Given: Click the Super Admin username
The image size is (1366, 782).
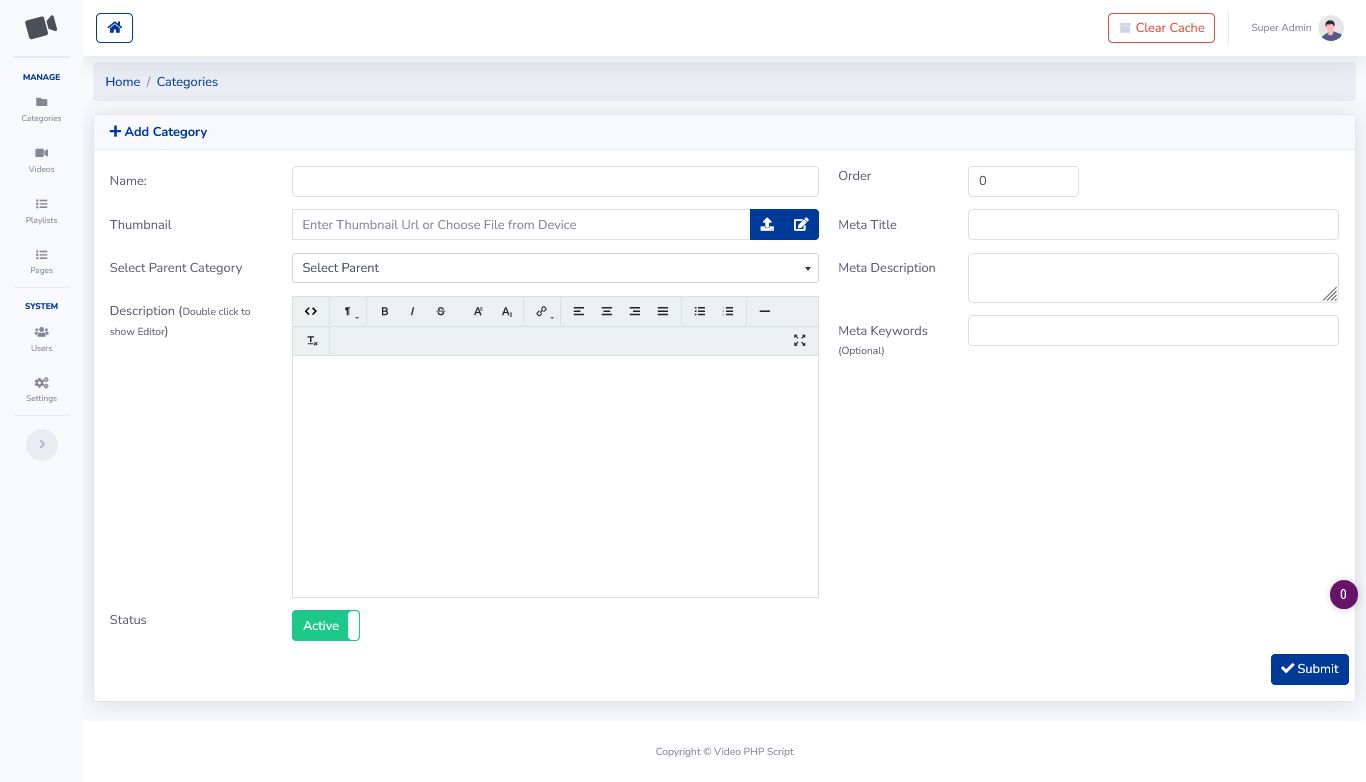Looking at the screenshot, I should click(x=1281, y=28).
